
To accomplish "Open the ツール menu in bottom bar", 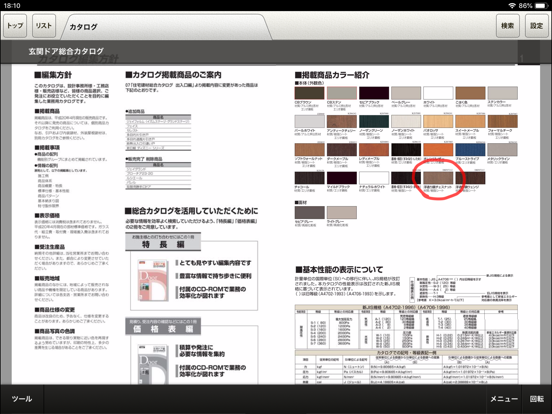I will 22,399.
